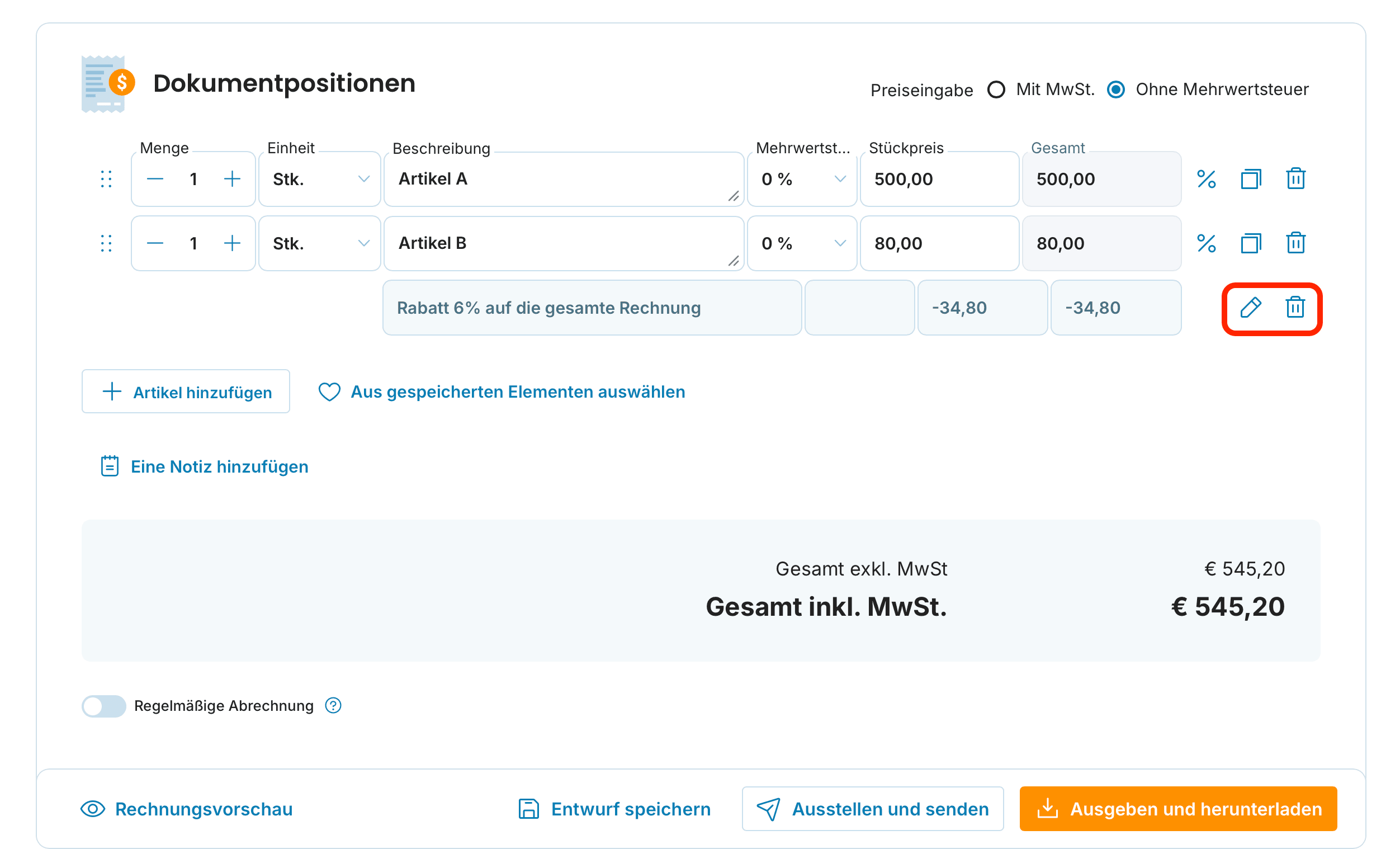The width and height of the screenshot is (1400, 849).
Task: Duplicate the Artikel A line item
Action: pos(1251,179)
